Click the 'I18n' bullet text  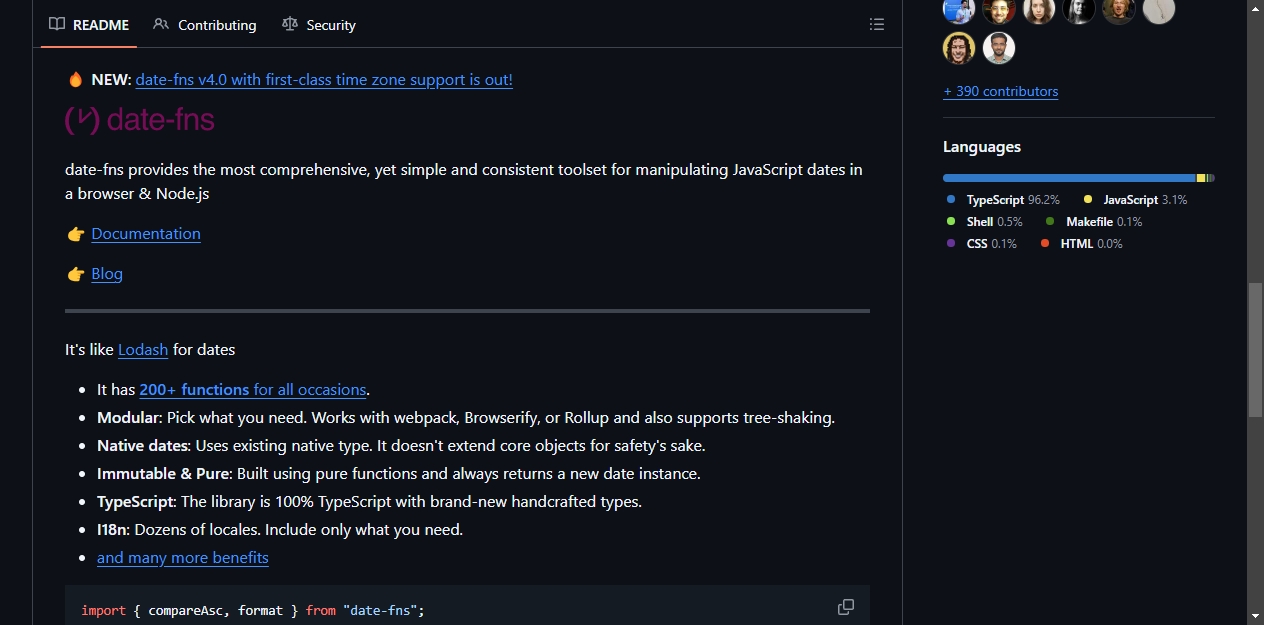point(280,529)
